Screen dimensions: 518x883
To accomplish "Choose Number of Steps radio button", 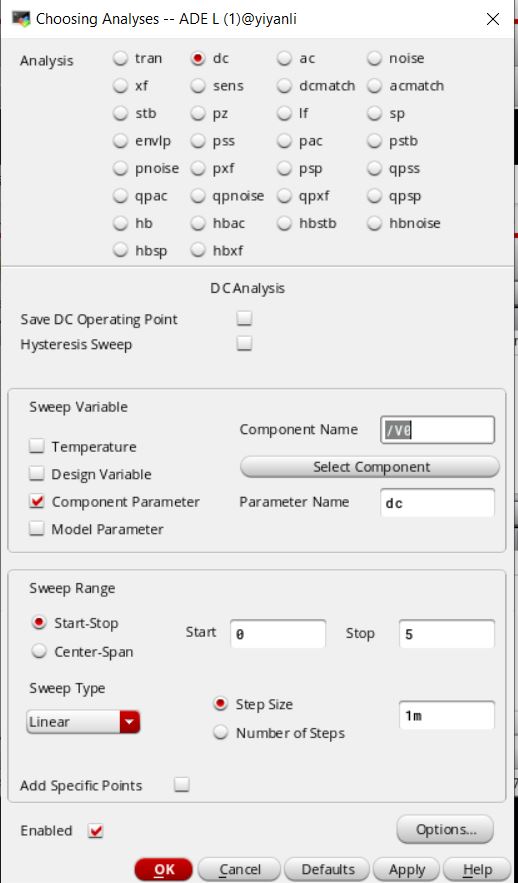I will click(x=221, y=733).
